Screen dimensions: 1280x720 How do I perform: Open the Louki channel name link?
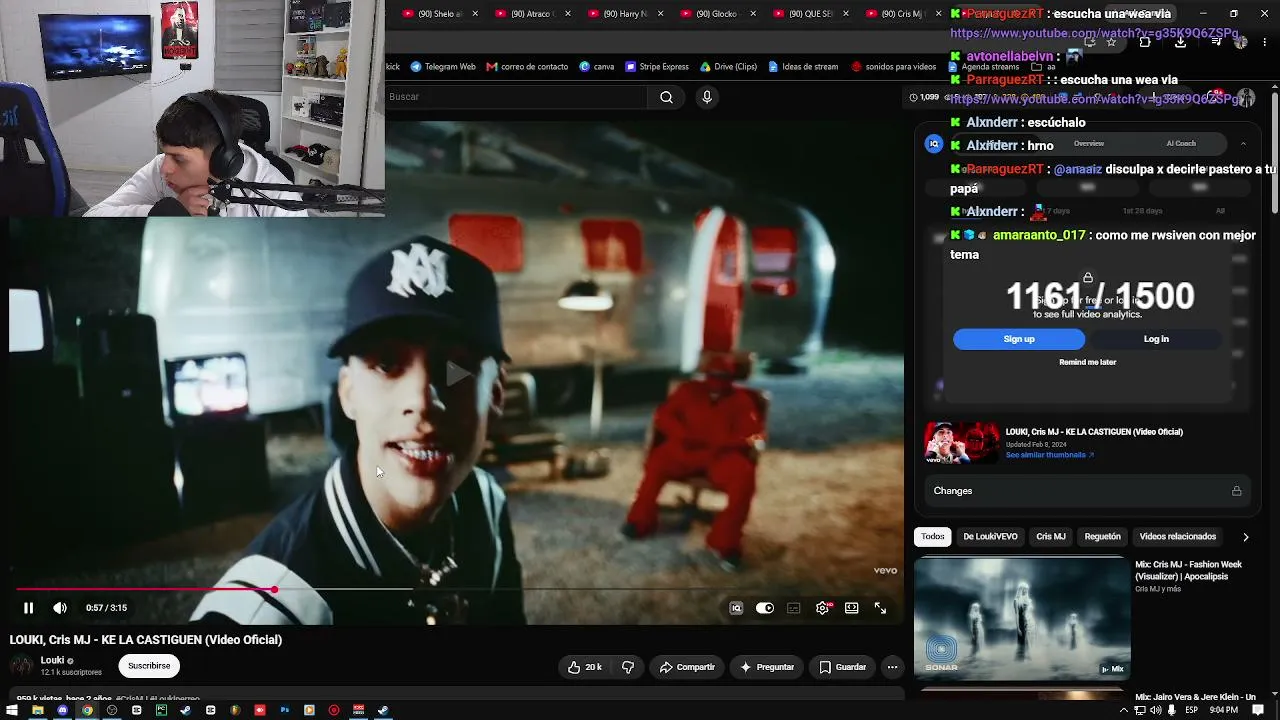(52, 660)
